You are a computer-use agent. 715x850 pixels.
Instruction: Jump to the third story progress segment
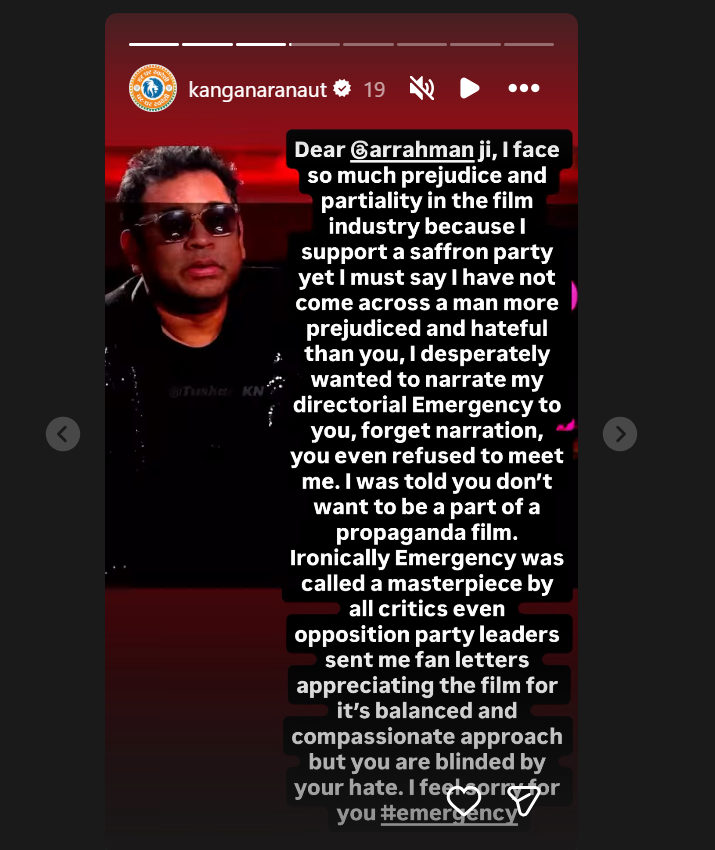(261, 44)
